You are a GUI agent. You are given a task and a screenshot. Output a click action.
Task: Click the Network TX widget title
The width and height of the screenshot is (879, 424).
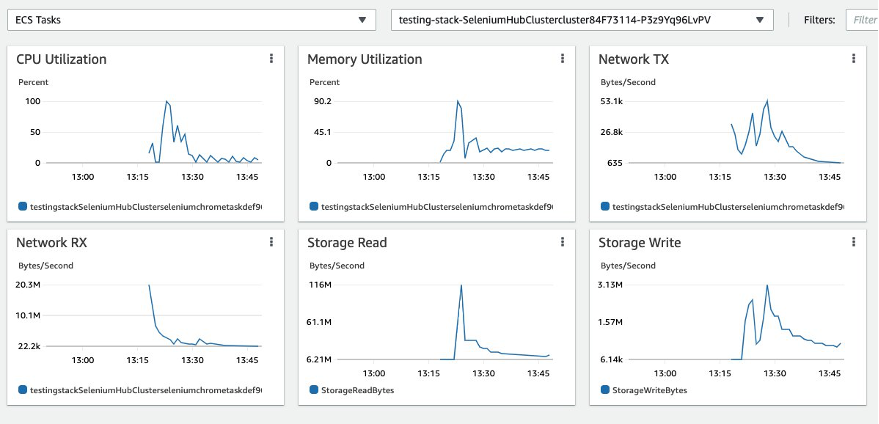(x=633, y=59)
